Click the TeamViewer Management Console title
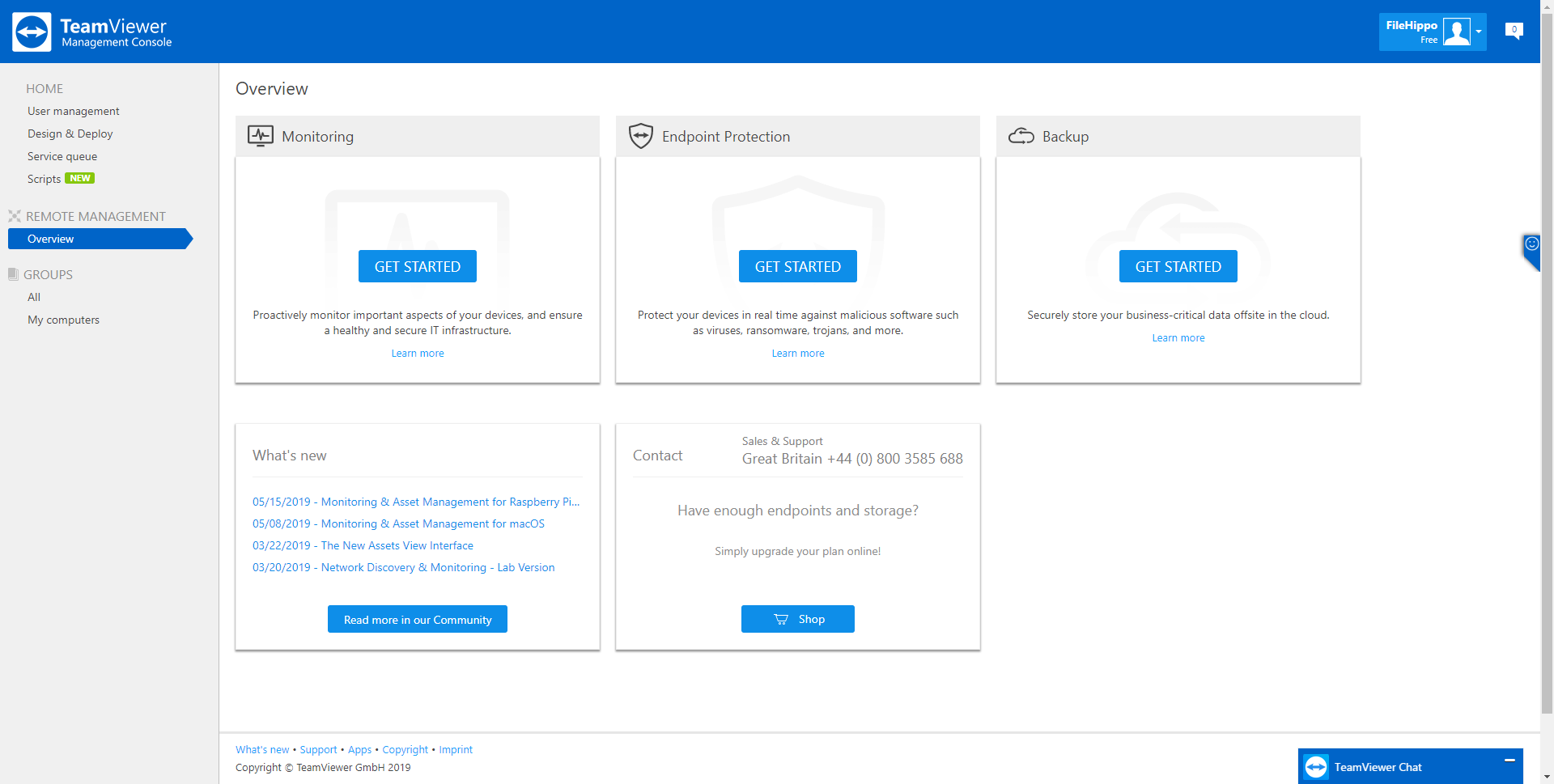The width and height of the screenshot is (1554, 784). [116, 32]
